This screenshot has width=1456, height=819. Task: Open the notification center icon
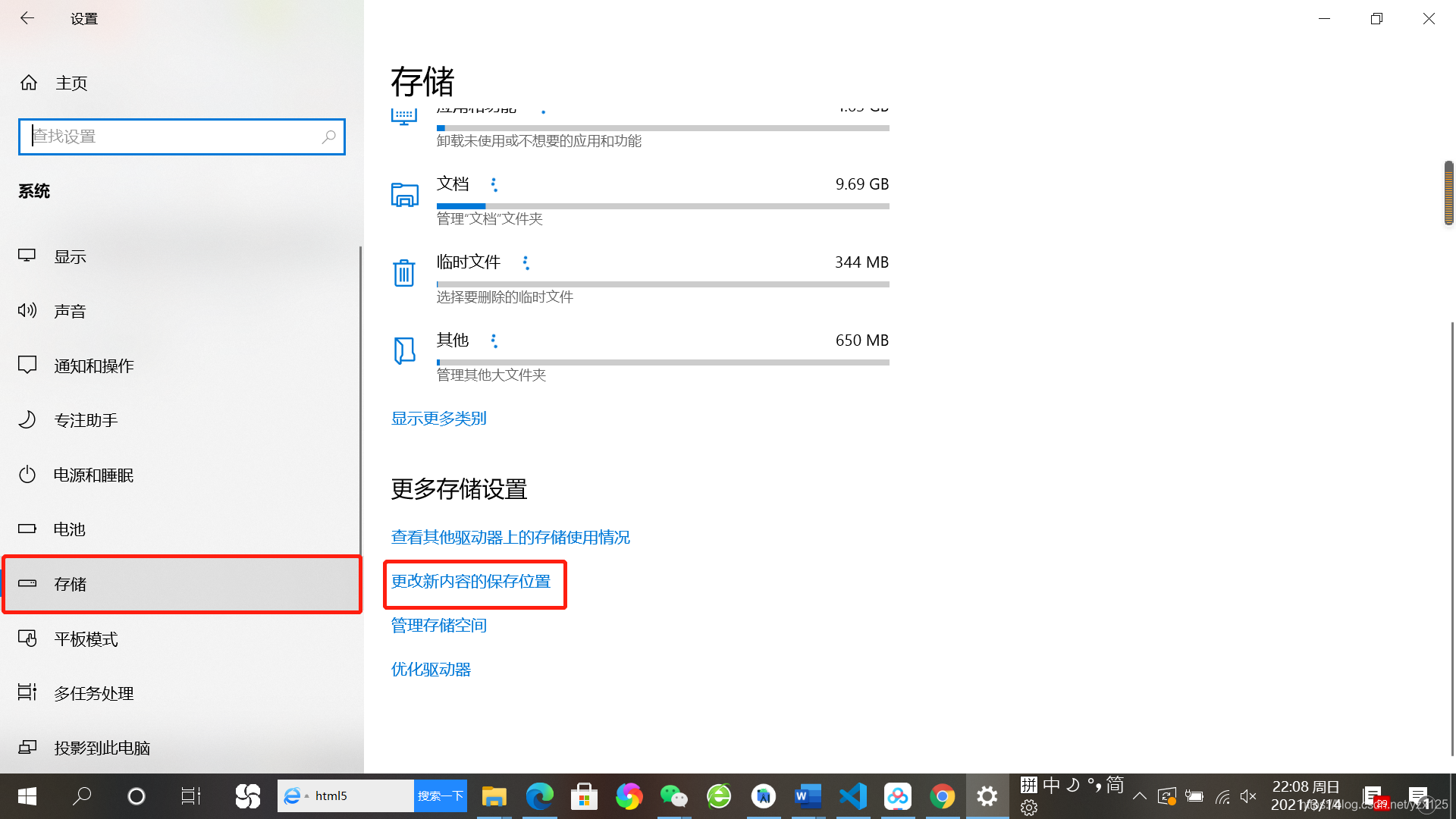[1418, 796]
